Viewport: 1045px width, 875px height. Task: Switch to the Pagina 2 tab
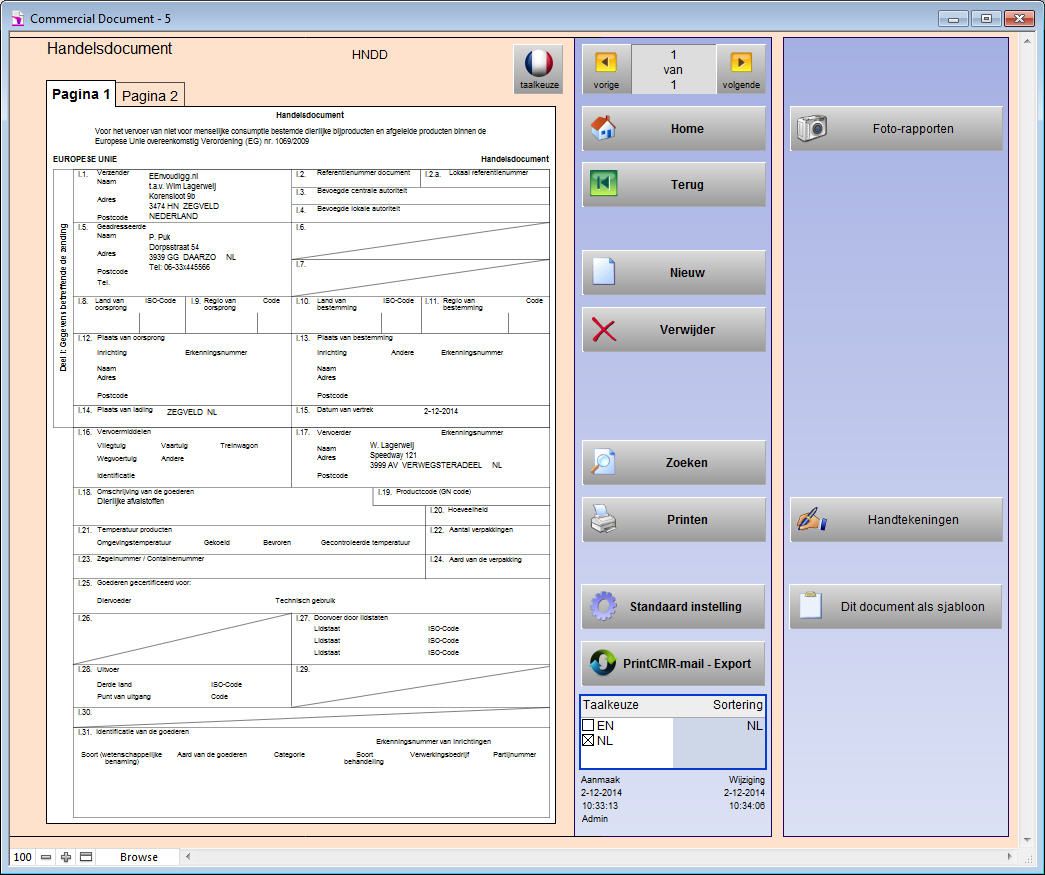click(x=150, y=95)
